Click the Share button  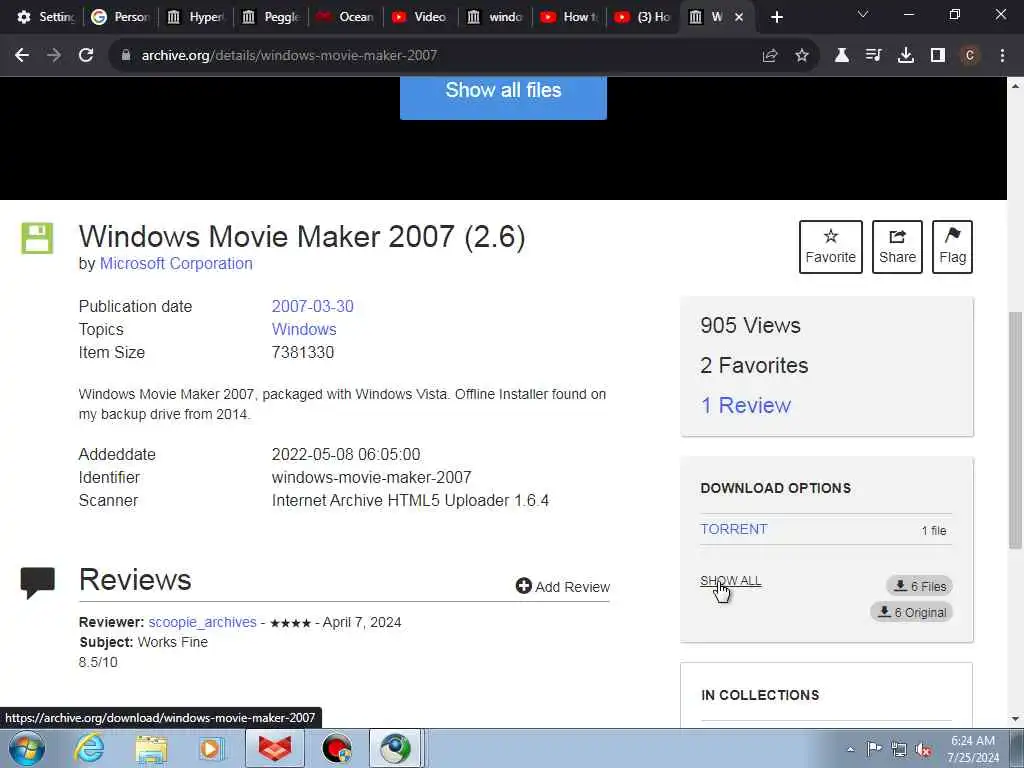[897, 247]
